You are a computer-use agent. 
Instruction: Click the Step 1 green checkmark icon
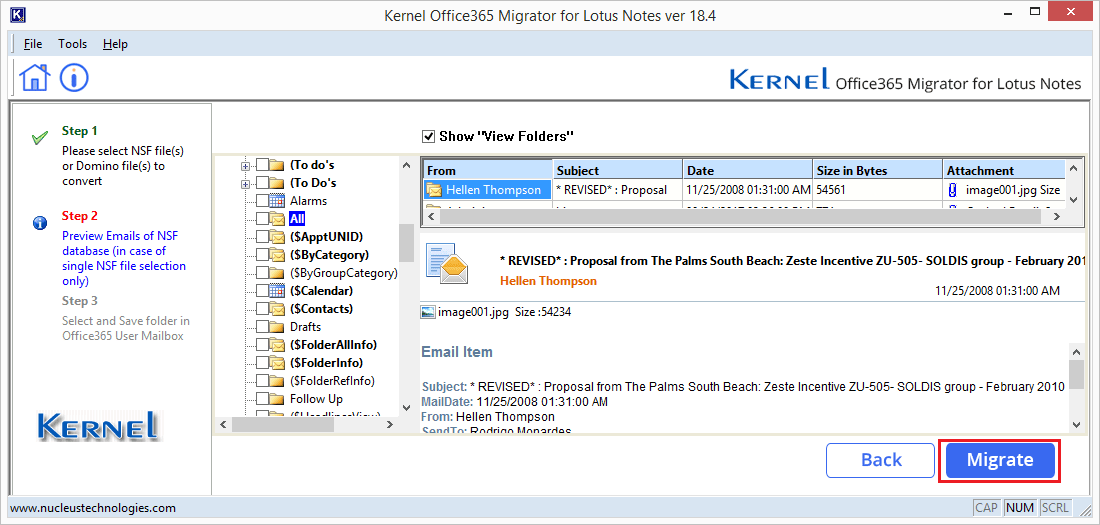coord(40,138)
